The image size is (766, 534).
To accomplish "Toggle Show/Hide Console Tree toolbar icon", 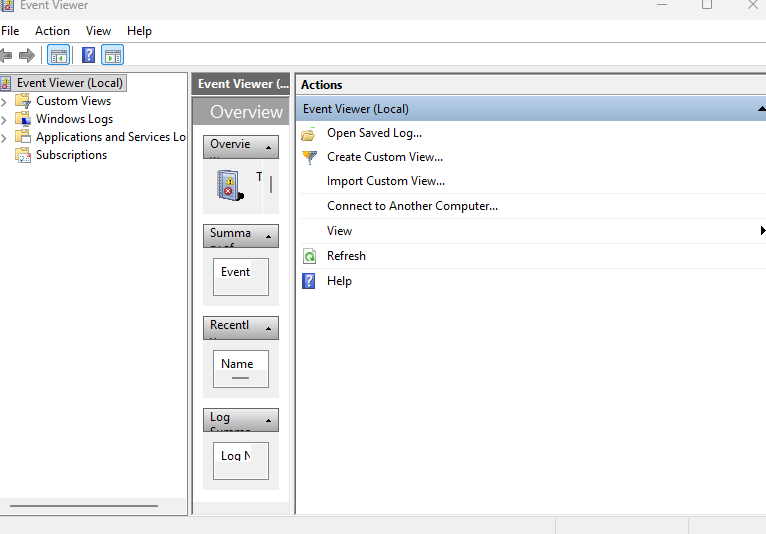I will tap(59, 55).
